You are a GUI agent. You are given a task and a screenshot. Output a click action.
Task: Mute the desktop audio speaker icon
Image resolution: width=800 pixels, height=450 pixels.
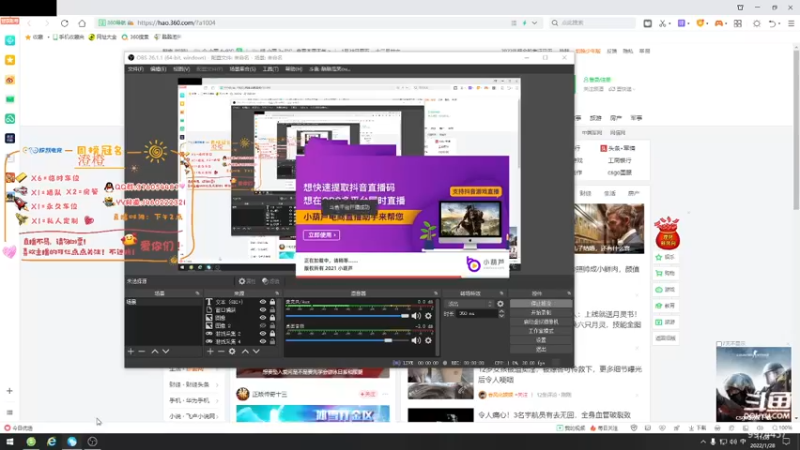pyautogui.click(x=416, y=340)
